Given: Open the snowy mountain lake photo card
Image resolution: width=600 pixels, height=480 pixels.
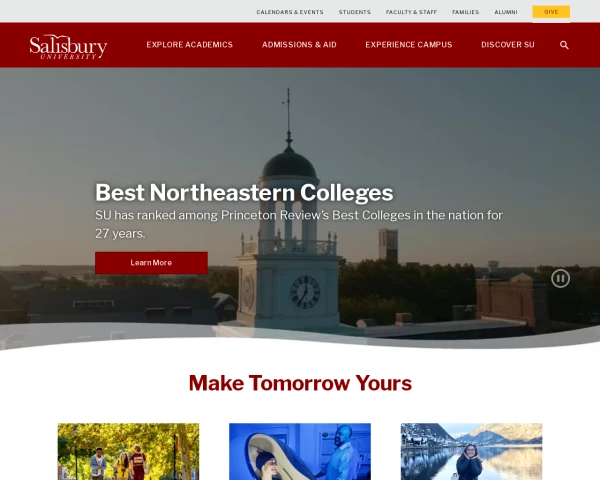Looking at the screenshot, I should [471, 451].
